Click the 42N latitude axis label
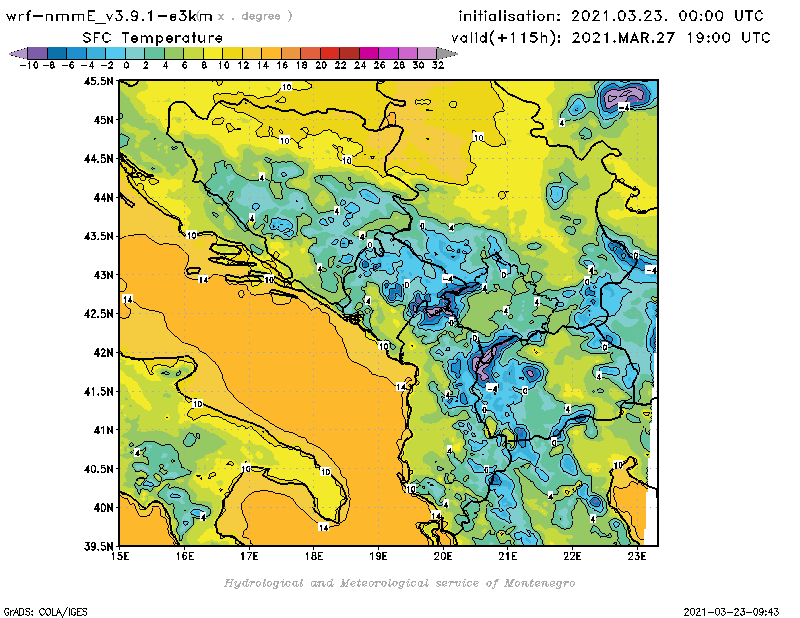Image resolution: width=800 pixels, height=618 pixels. pos(102,352)
